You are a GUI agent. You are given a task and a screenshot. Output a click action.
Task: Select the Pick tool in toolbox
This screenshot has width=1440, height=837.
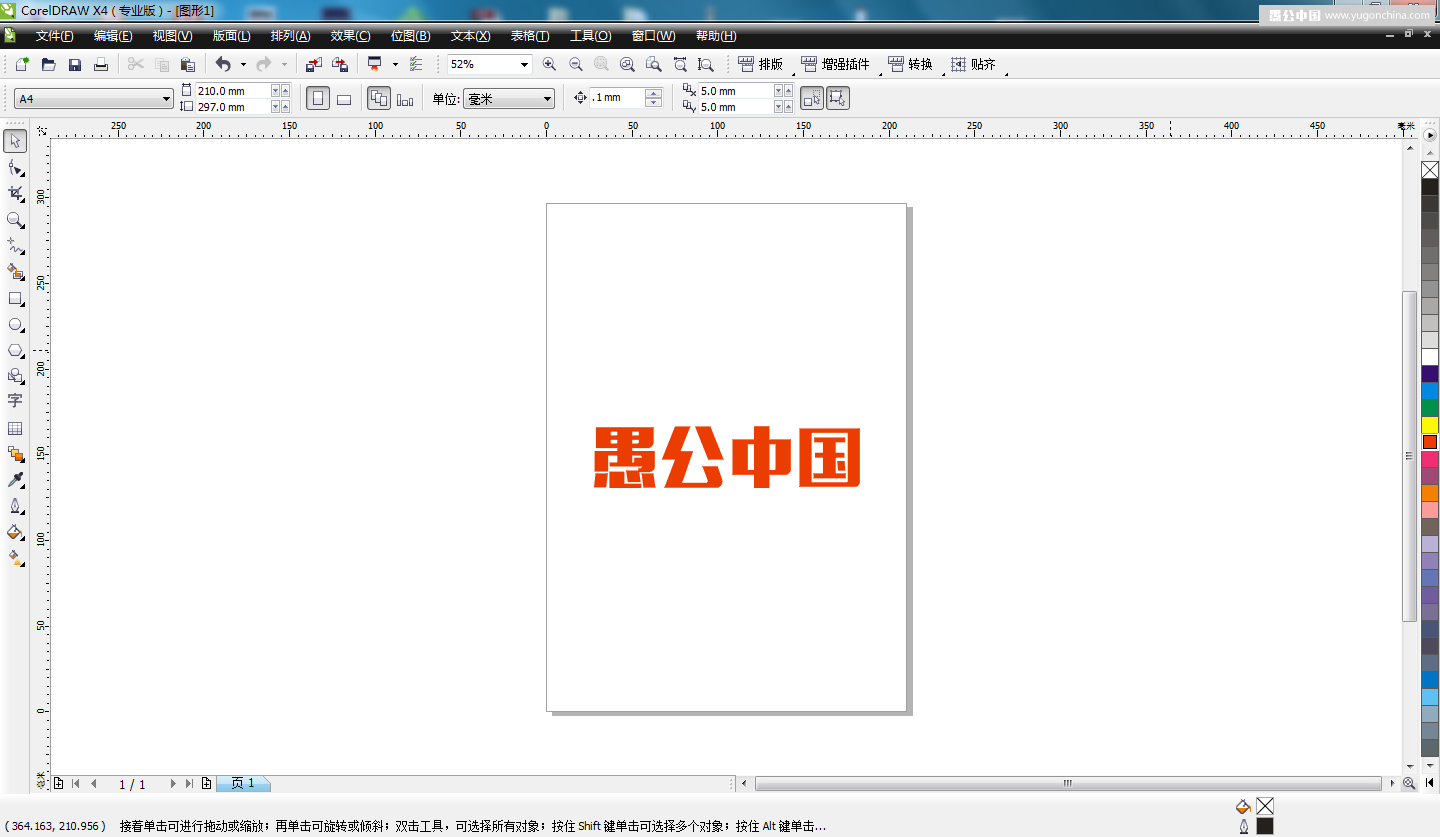click(x=15, y=141)
